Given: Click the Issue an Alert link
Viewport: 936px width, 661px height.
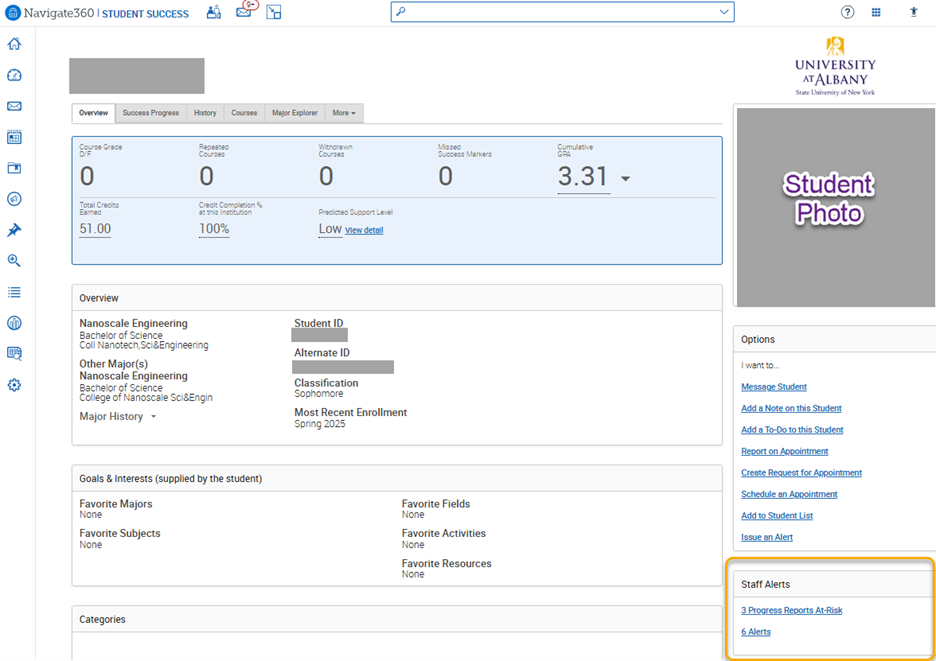Looking at the screenshot, I should pos(766,537).
